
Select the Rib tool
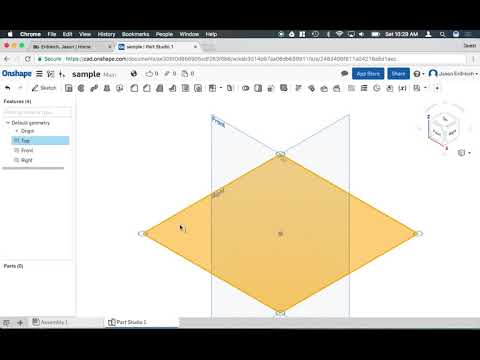pos(172,88)
